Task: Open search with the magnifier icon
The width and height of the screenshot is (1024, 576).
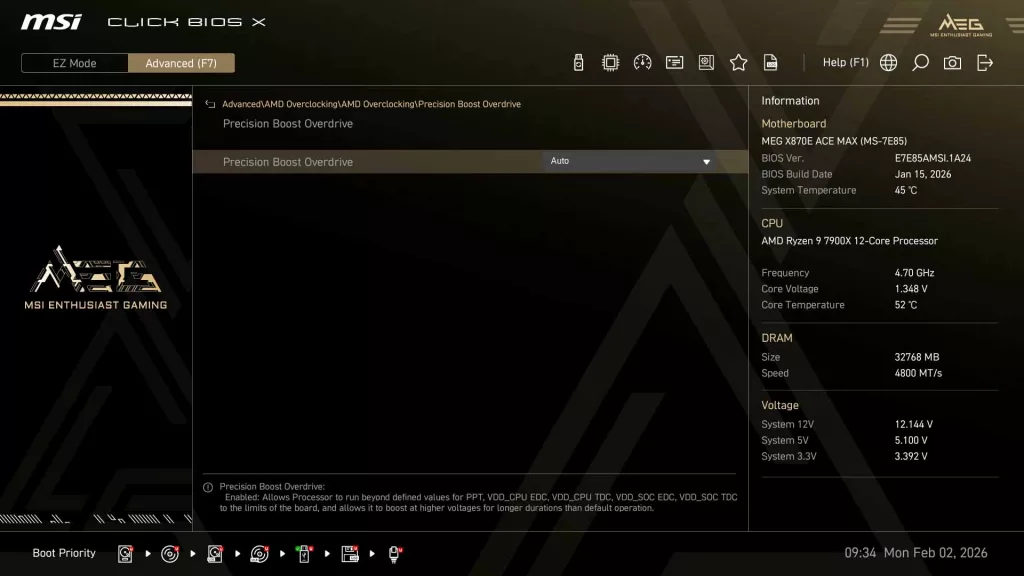Action: point(919,62)
